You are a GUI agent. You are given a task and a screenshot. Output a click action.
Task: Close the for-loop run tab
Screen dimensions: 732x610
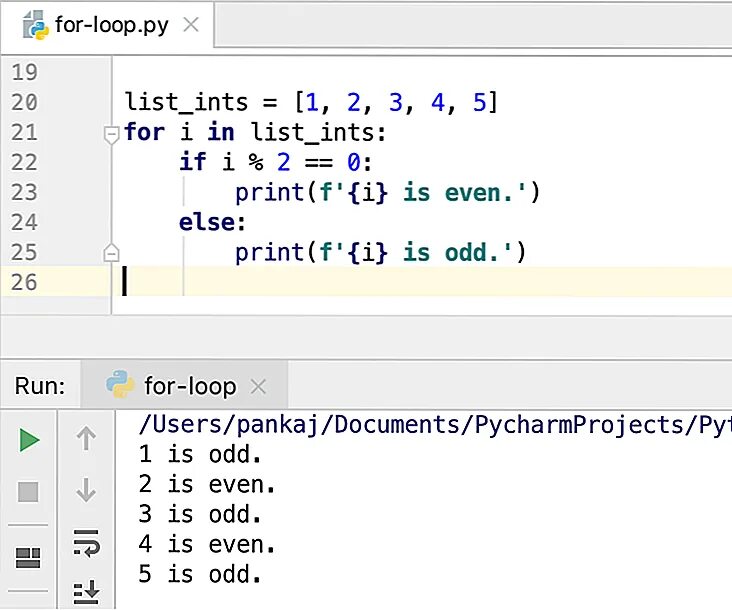(x=258, y=386)
